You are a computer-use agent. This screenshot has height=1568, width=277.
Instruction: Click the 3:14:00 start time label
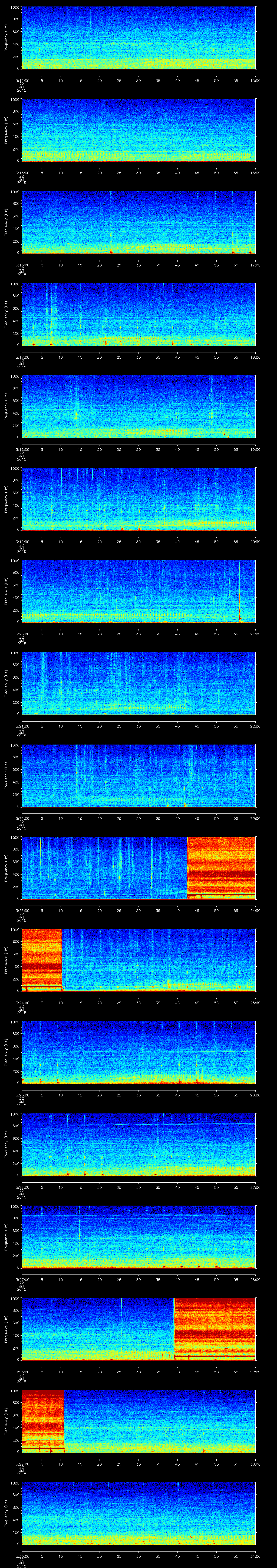(x=22, y=80)
